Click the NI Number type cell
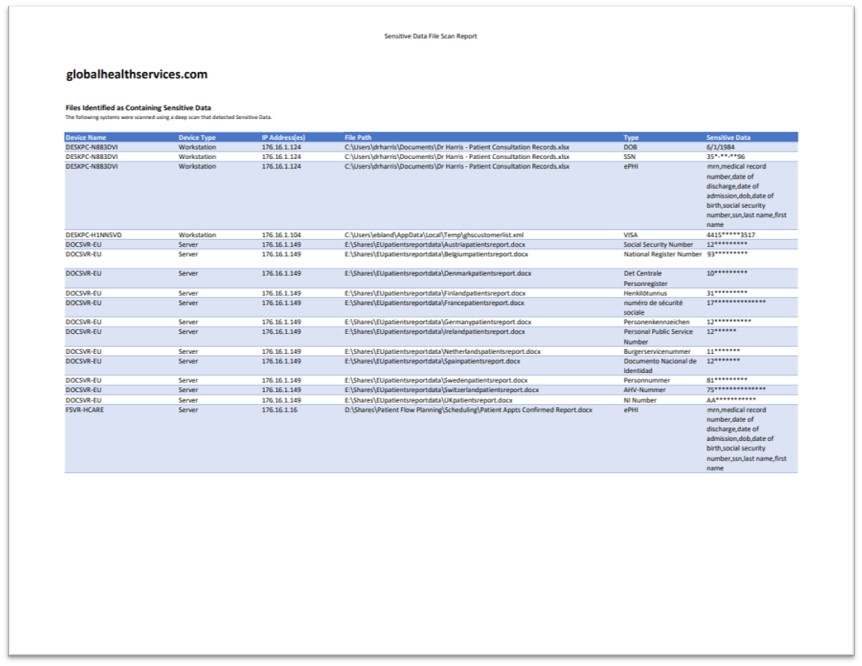 pyautogui.click(x=641, y=400)
